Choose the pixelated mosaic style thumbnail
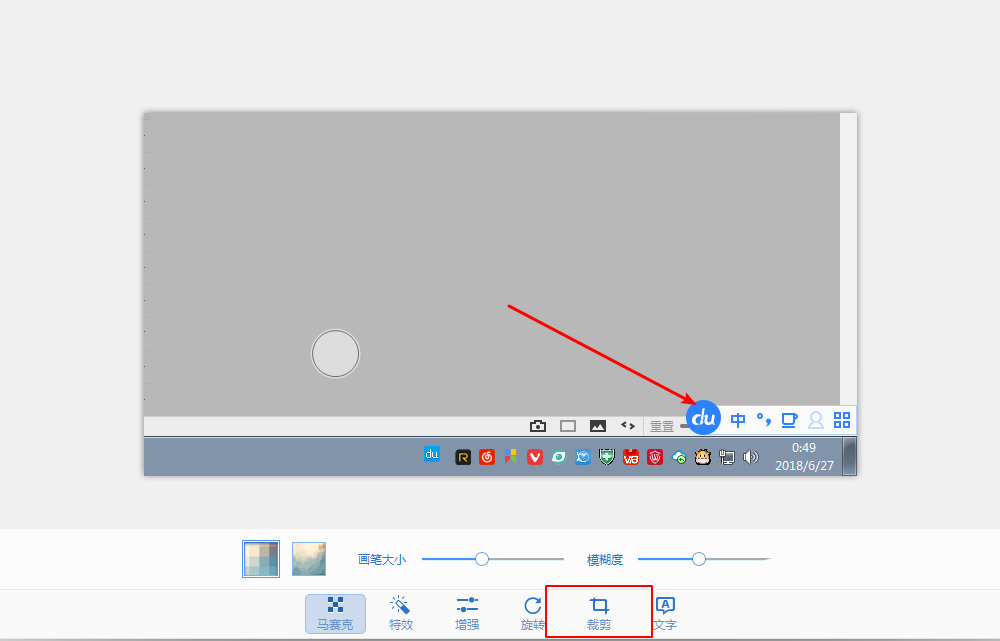 click(261, 559)
